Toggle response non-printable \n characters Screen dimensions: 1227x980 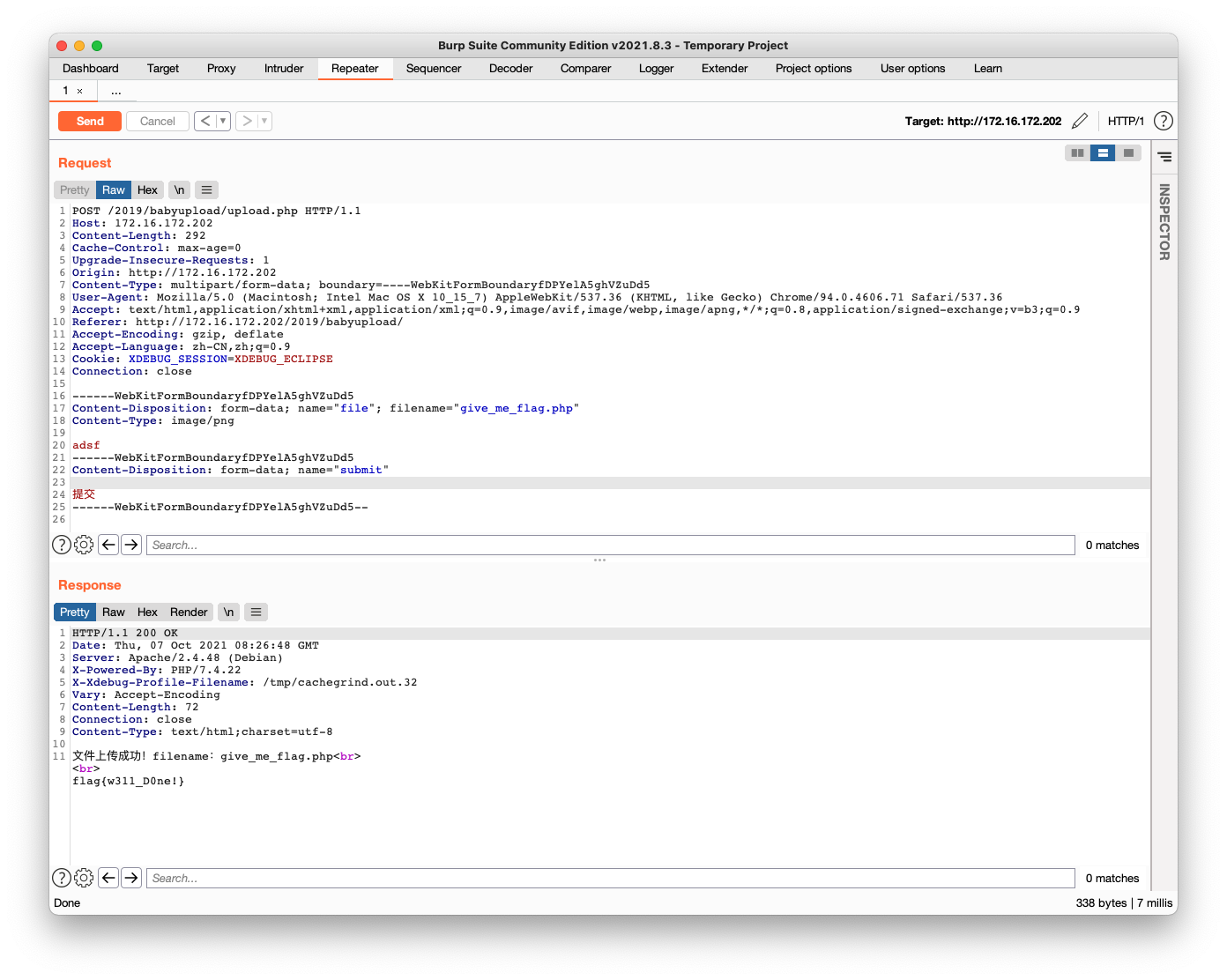click(x=228, y=612)
